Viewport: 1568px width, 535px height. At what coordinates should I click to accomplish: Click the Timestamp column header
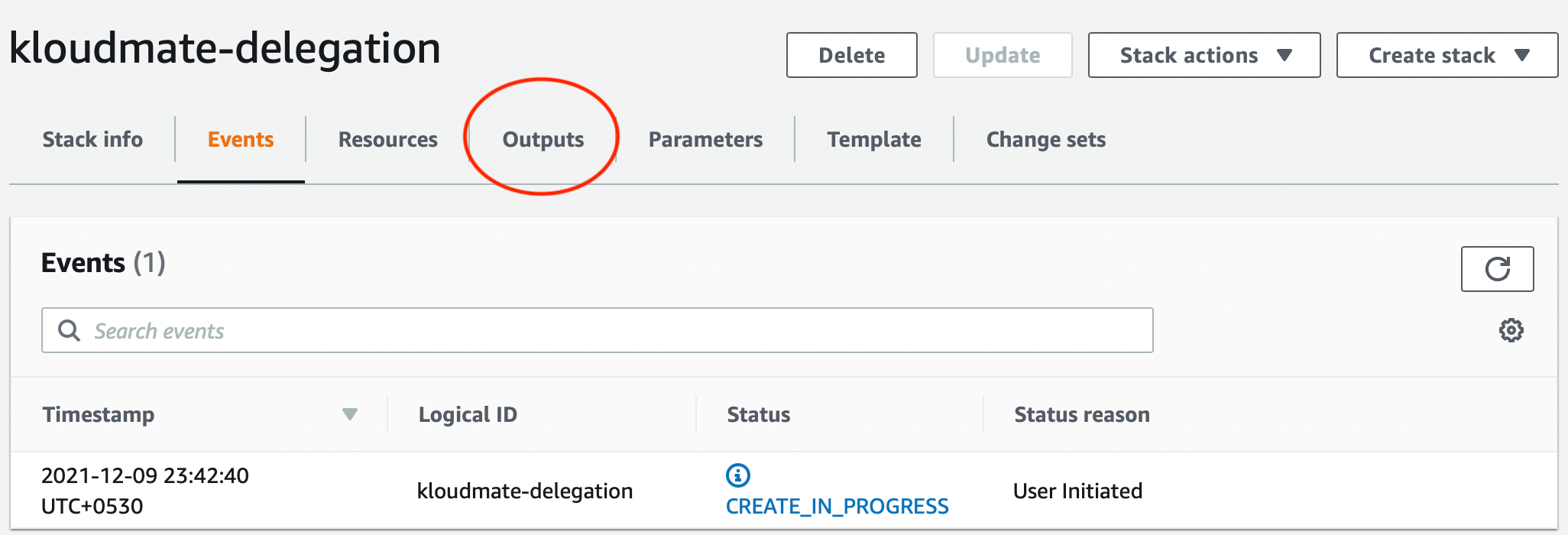pos(99,414)
